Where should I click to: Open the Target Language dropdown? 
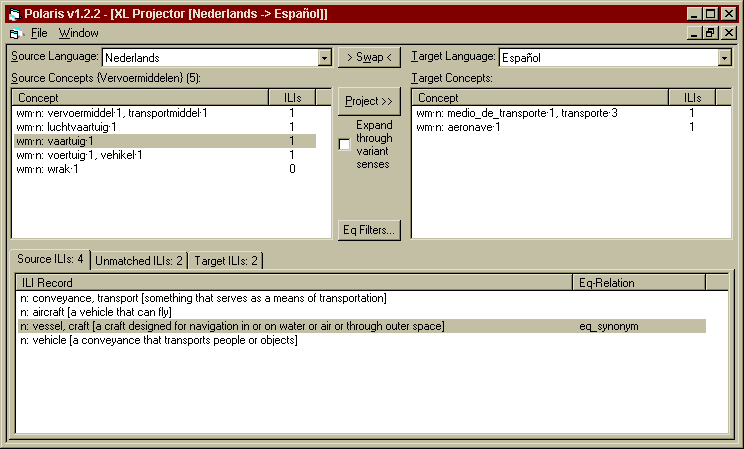(724, 58)
